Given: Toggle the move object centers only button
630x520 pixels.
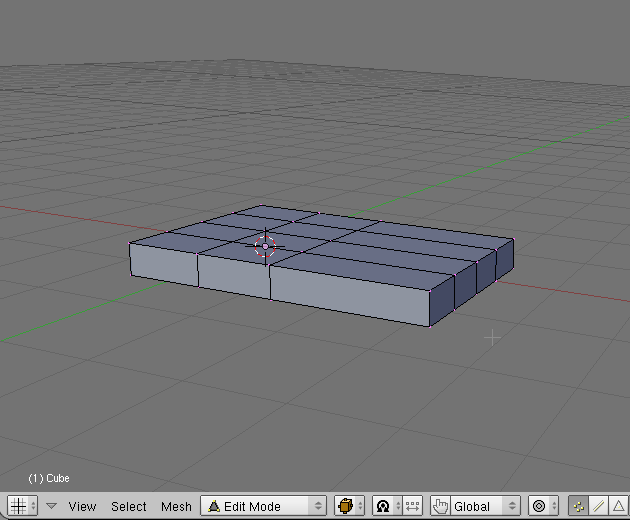Looking at the screenshot, I should point(413,506).
